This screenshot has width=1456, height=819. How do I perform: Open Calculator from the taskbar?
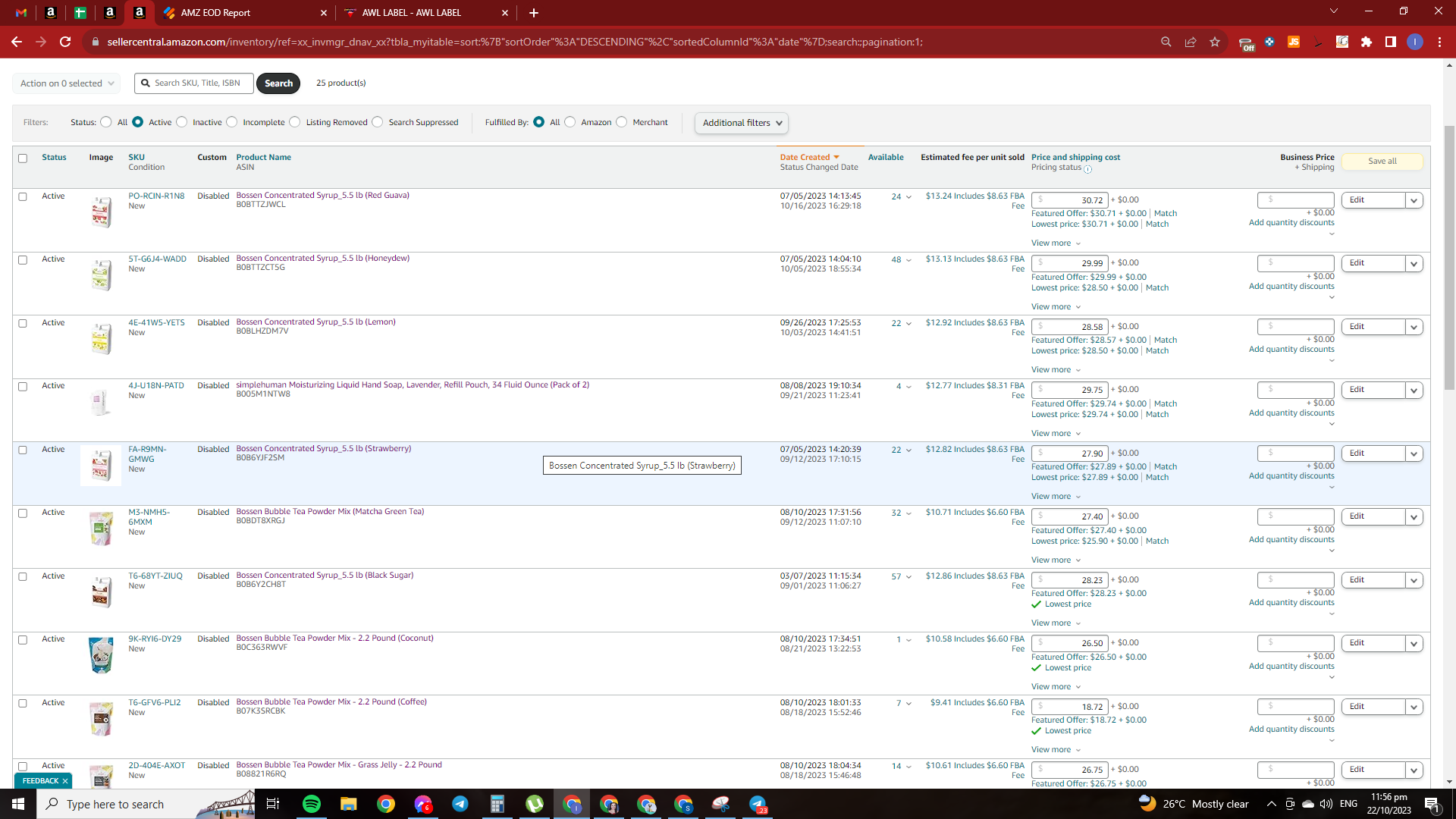497,804
